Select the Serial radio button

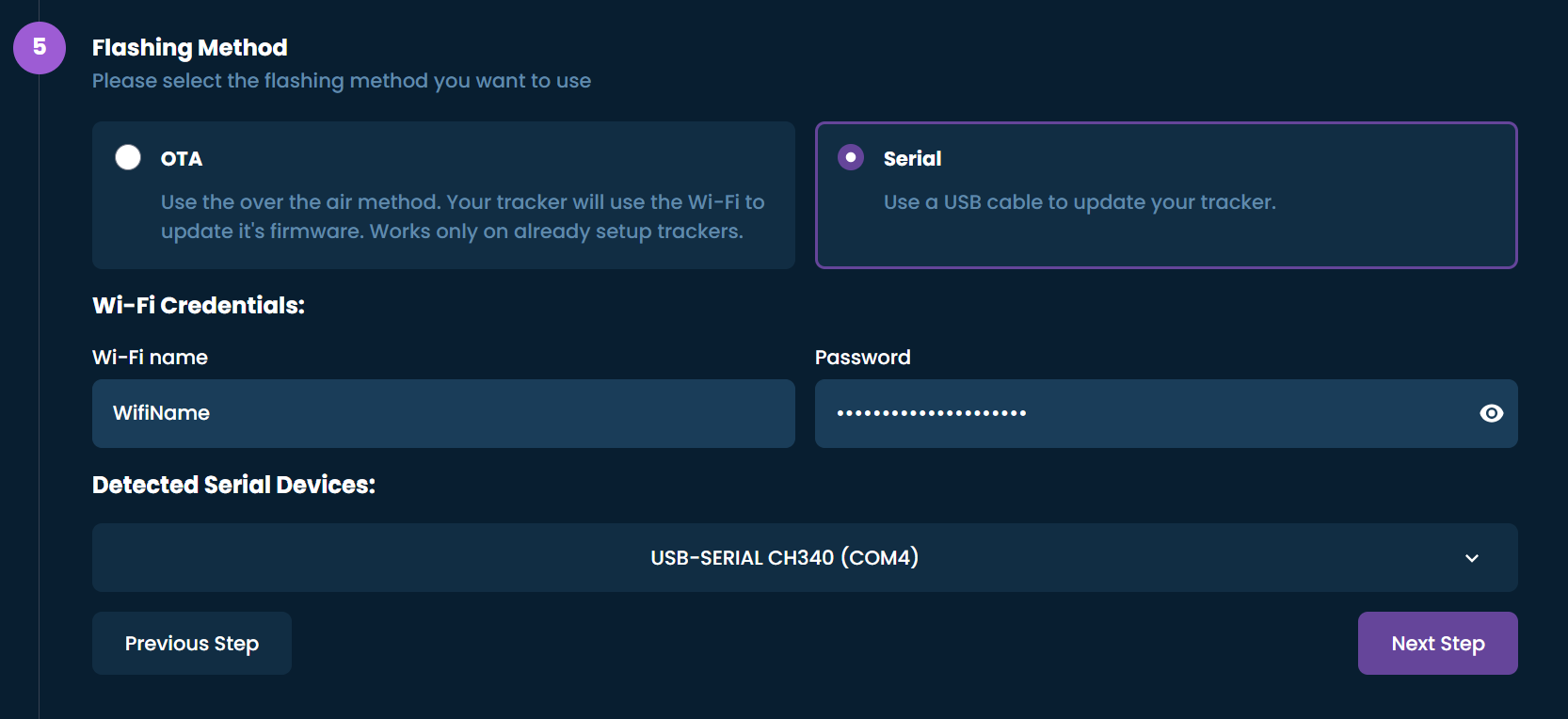pyautogui.click(x=851, y=157)
